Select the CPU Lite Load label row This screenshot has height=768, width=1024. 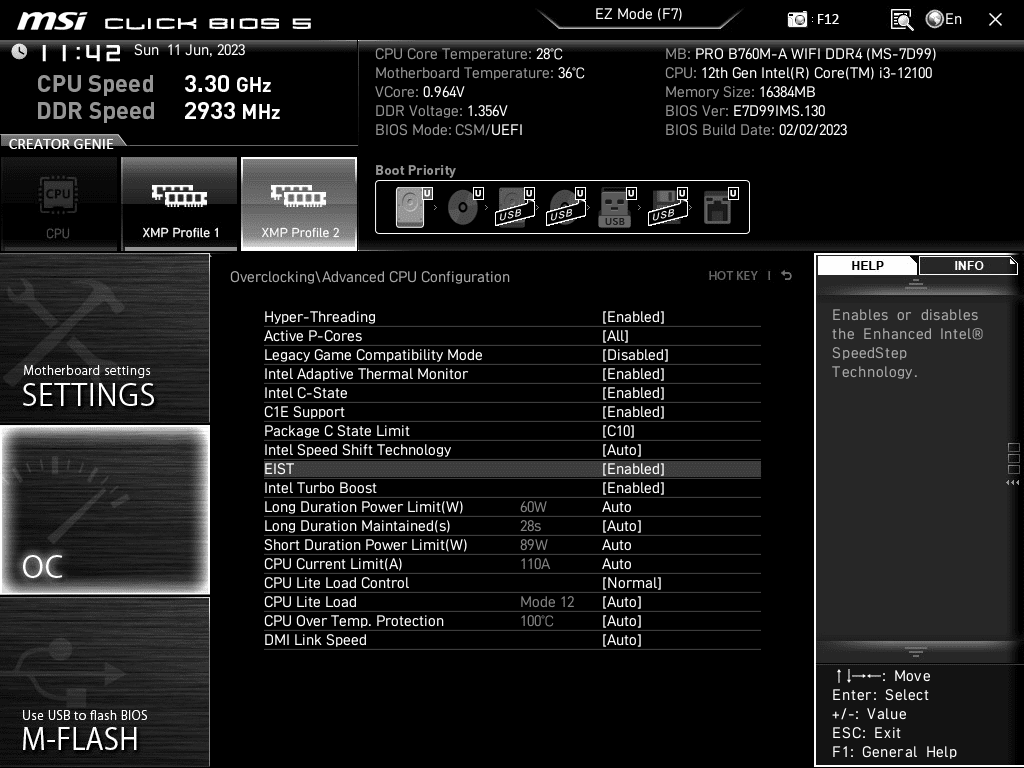(310, 601)
